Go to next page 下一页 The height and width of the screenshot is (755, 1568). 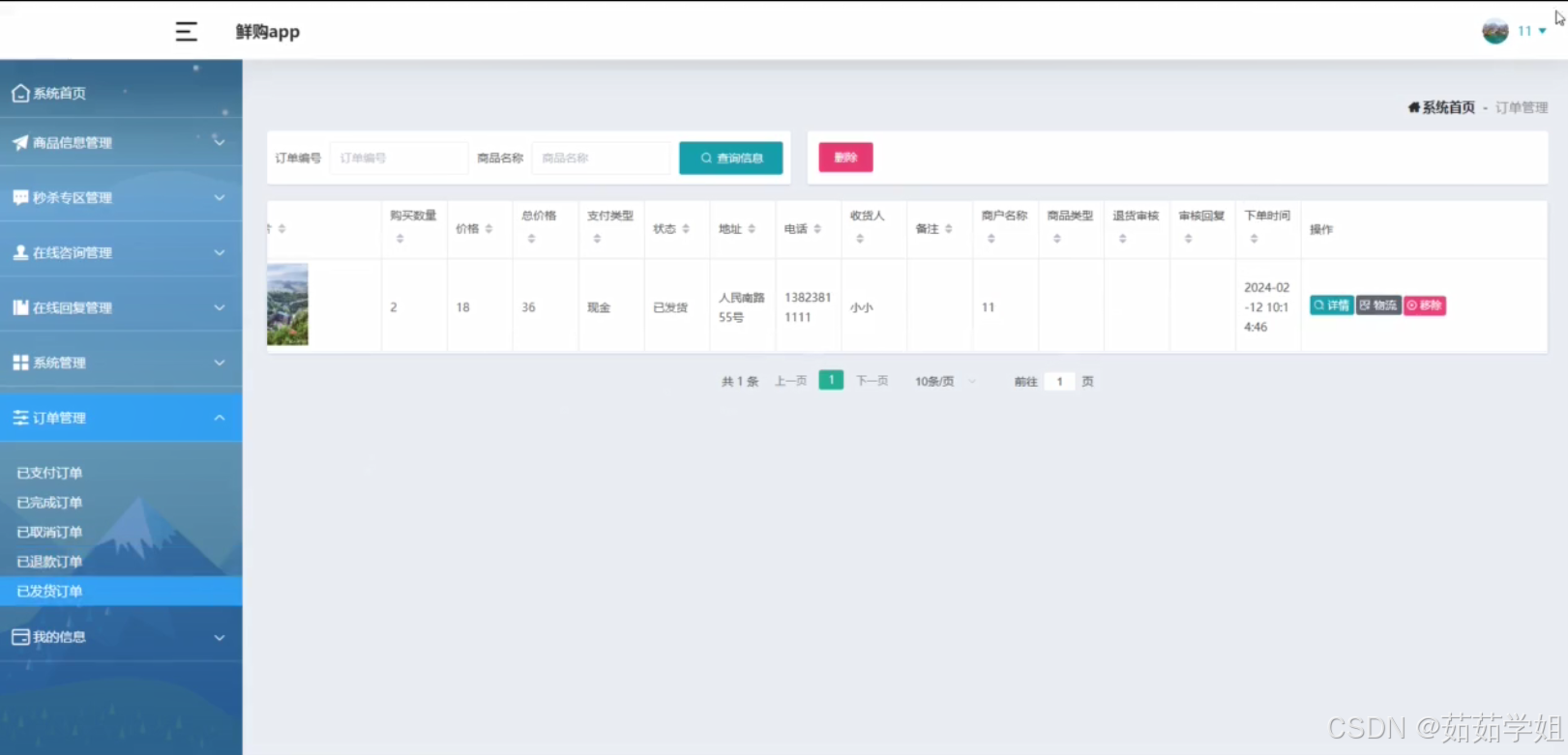point(872,382)
